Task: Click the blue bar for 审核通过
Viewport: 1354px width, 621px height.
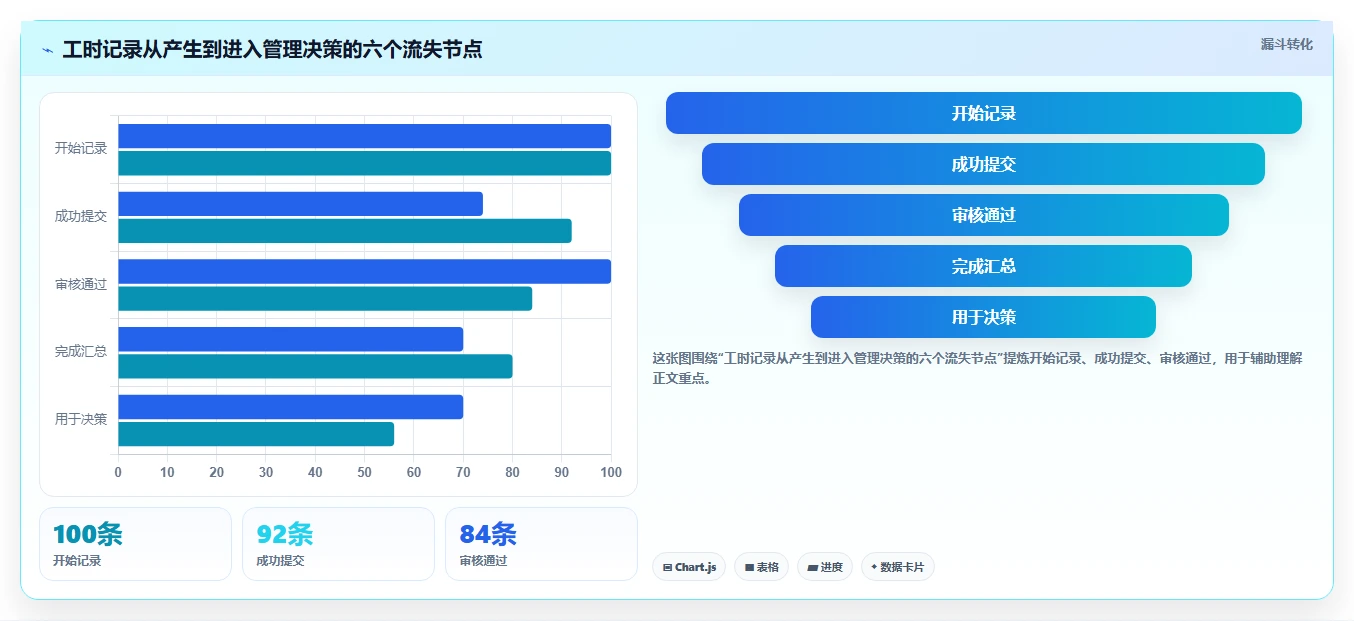Action: [x=364, y=271]
